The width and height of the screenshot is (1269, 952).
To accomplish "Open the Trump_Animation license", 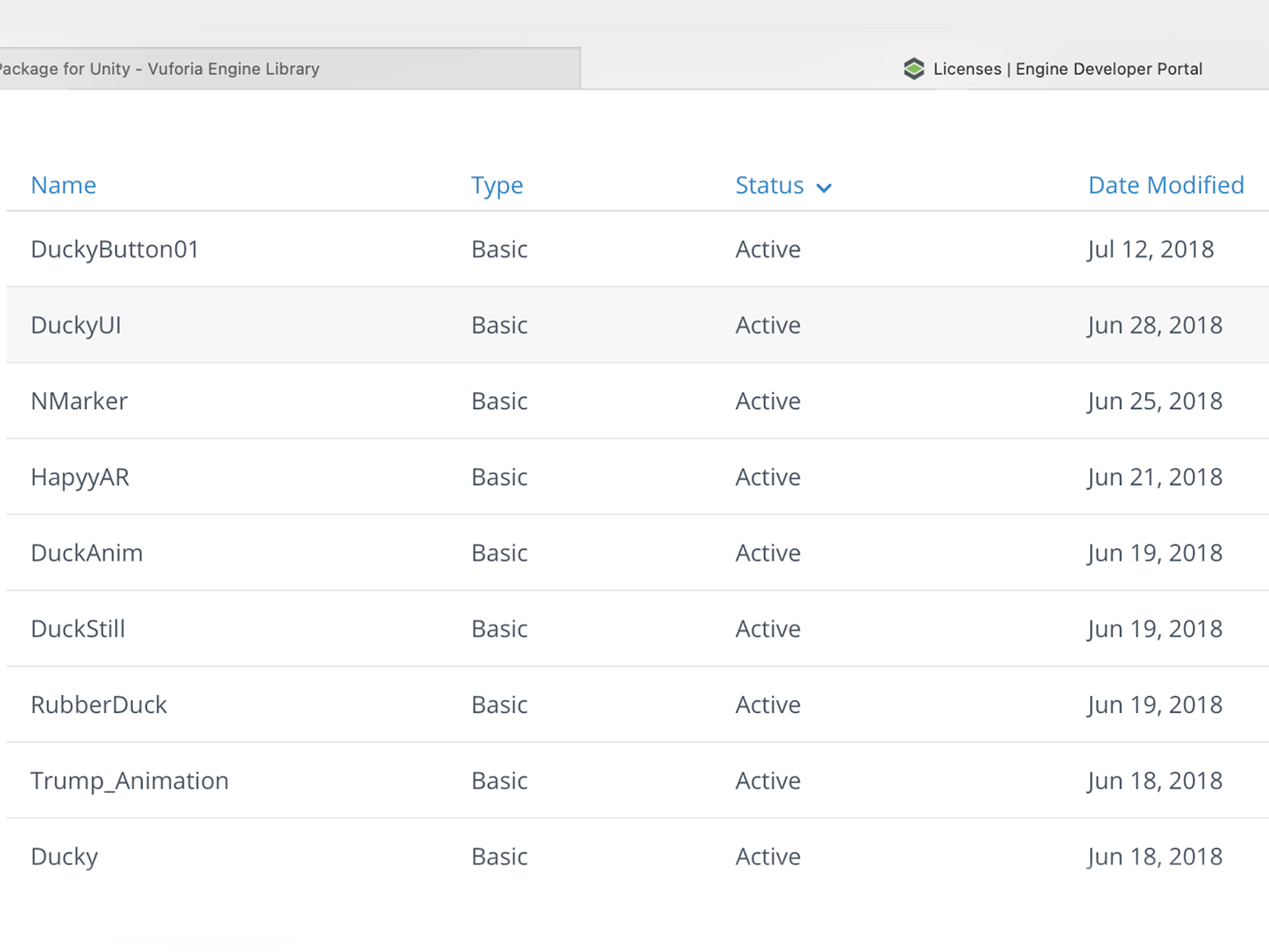I will point(130,780).
